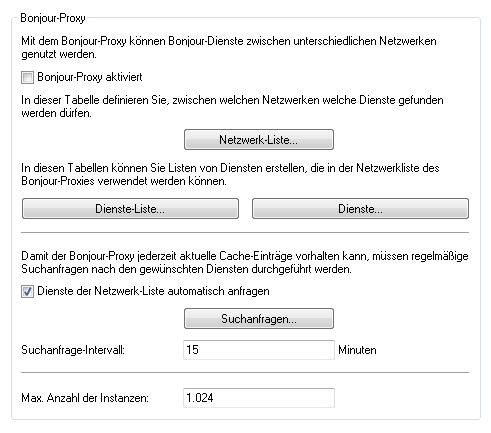Image resolution: width=491 pixels, height=433 pixels.
Task: Open the Netzwerk-Liste... table
Action: pos(259,140)
